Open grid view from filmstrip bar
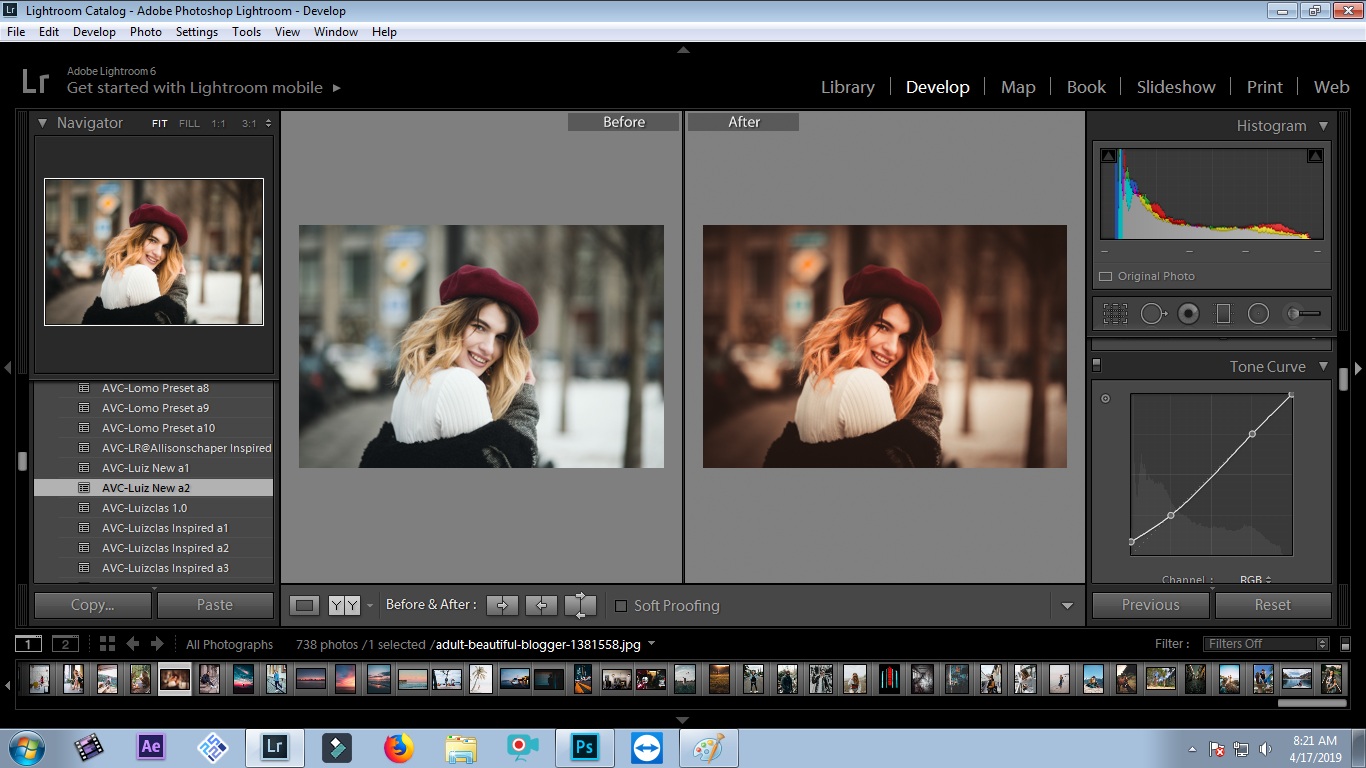This screenshot has width=1366, height=768. [x=107, y=644]
